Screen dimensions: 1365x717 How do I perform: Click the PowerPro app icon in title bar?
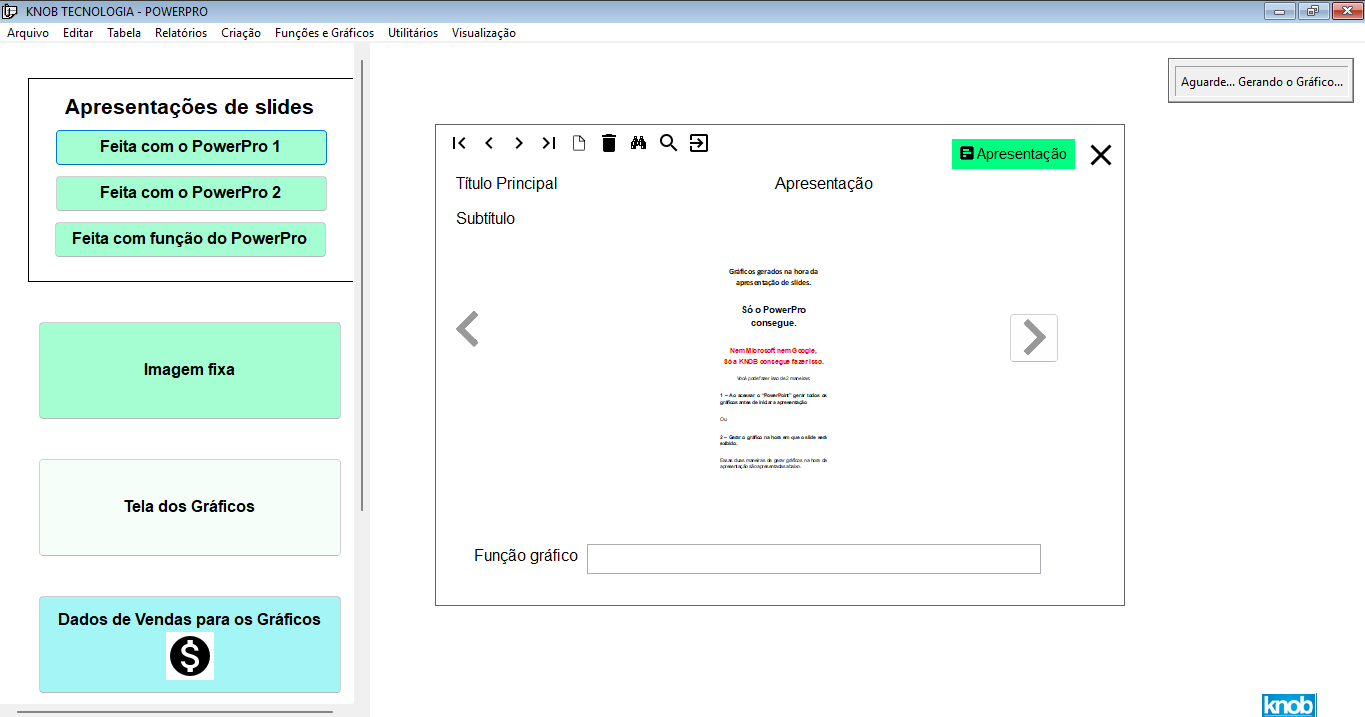pyautogui.click(x=11, y=11)
